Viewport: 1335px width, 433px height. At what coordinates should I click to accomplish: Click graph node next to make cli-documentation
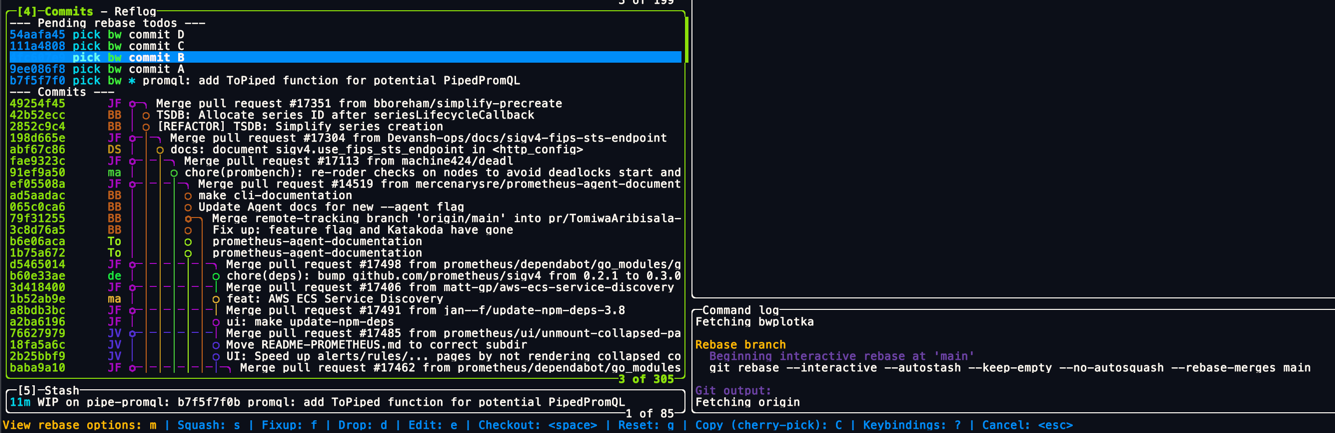pyautogui.click(x=188, y=196)
